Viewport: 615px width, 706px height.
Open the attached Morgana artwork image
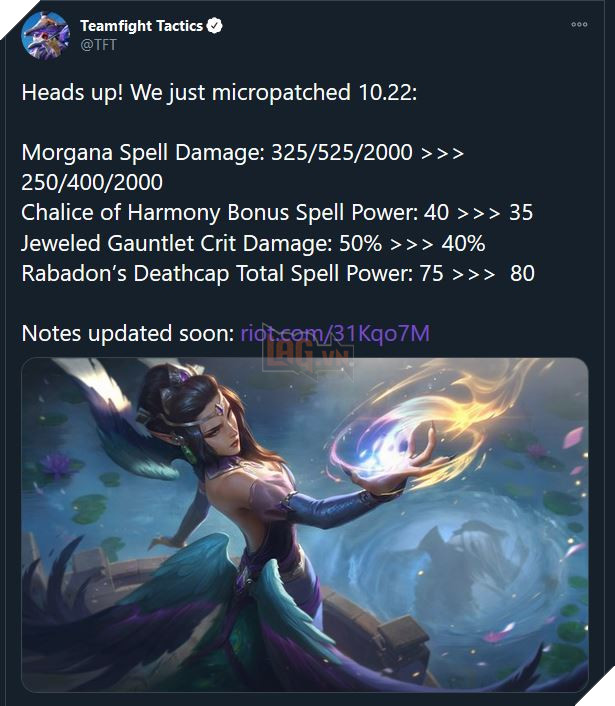[x=305, y=525]
